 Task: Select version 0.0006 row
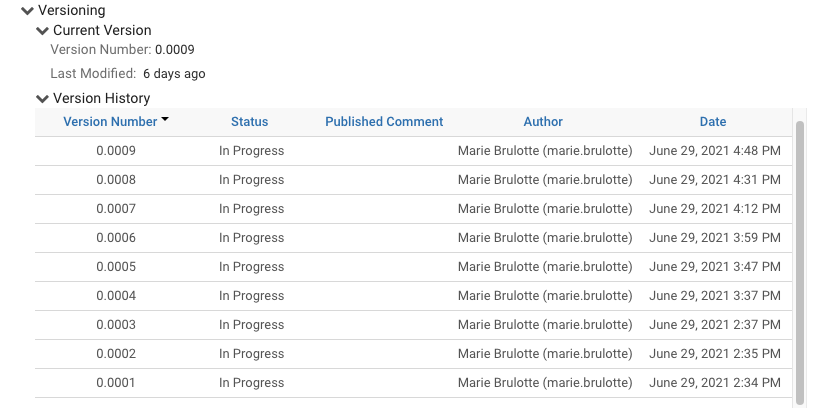[x=116, y=238]
